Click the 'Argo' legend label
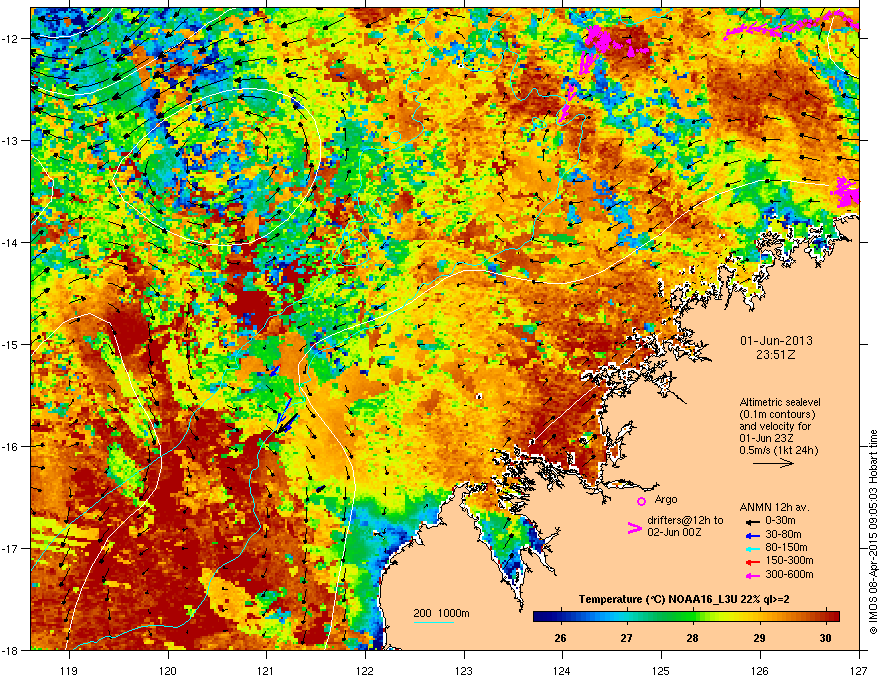The height and width of the screenshot is (680, 880). [666, 499]
